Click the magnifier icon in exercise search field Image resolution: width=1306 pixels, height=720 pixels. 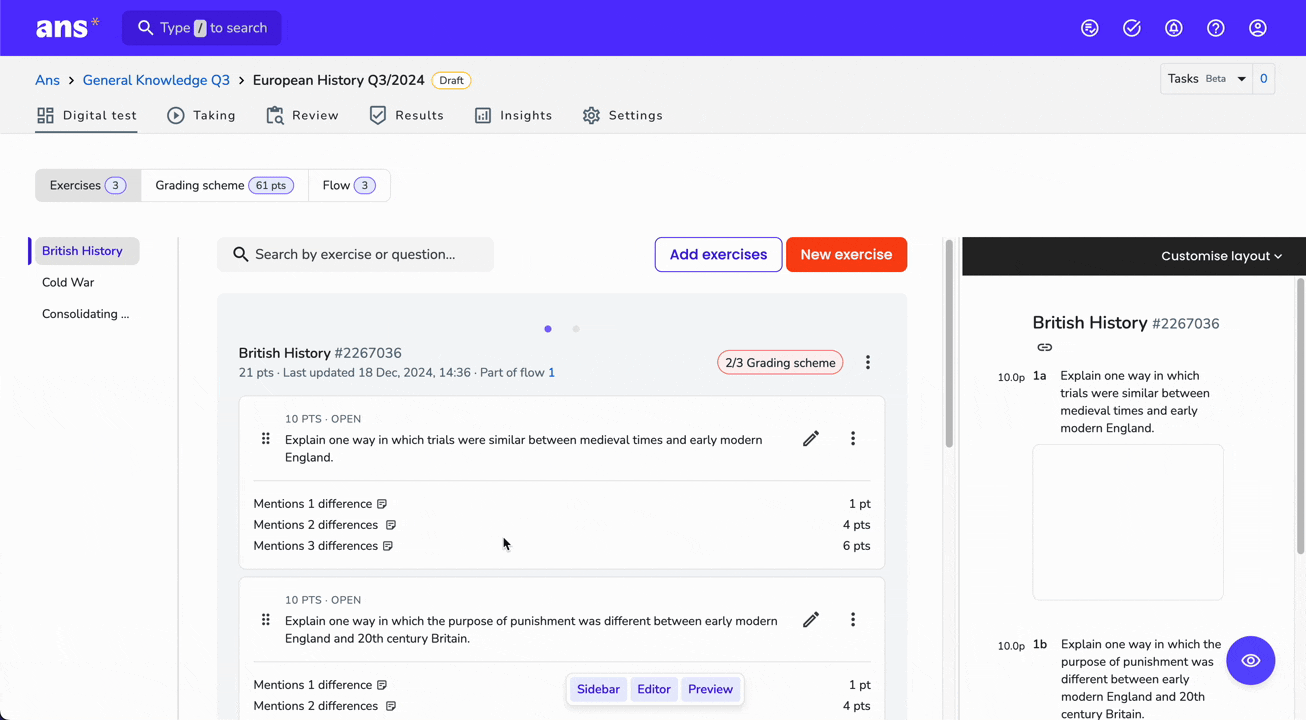pos(241,255)
